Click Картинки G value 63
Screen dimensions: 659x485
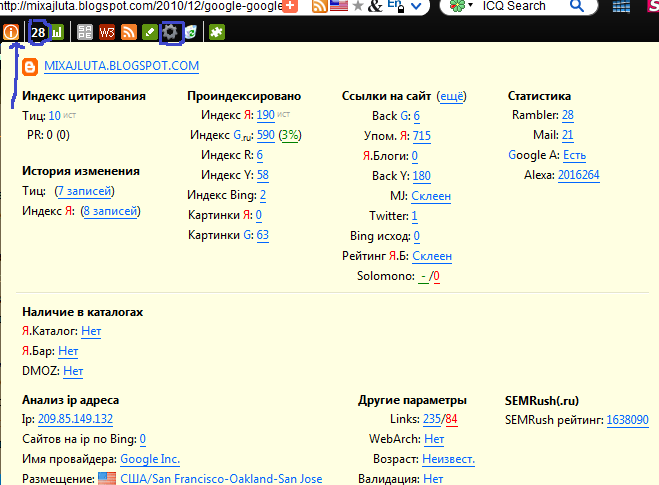(x=263, y=235)
